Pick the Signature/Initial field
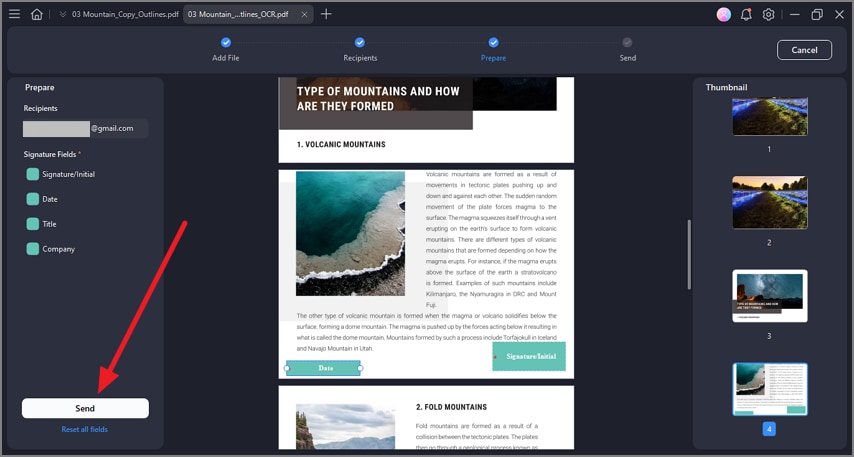The height and width of the screenshot is (457, 854). pos(60,174)
